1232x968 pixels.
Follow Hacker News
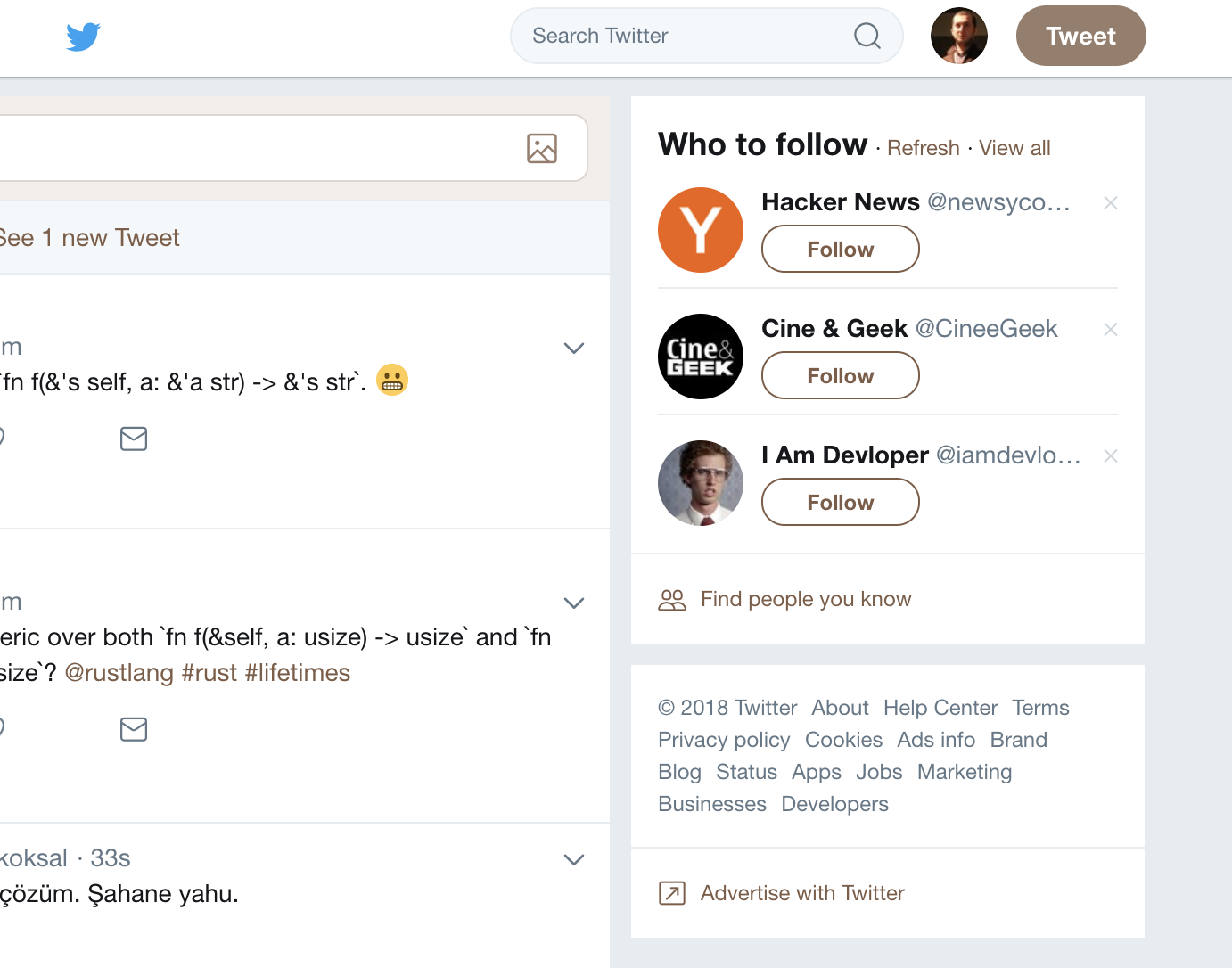tap(840, 249)
